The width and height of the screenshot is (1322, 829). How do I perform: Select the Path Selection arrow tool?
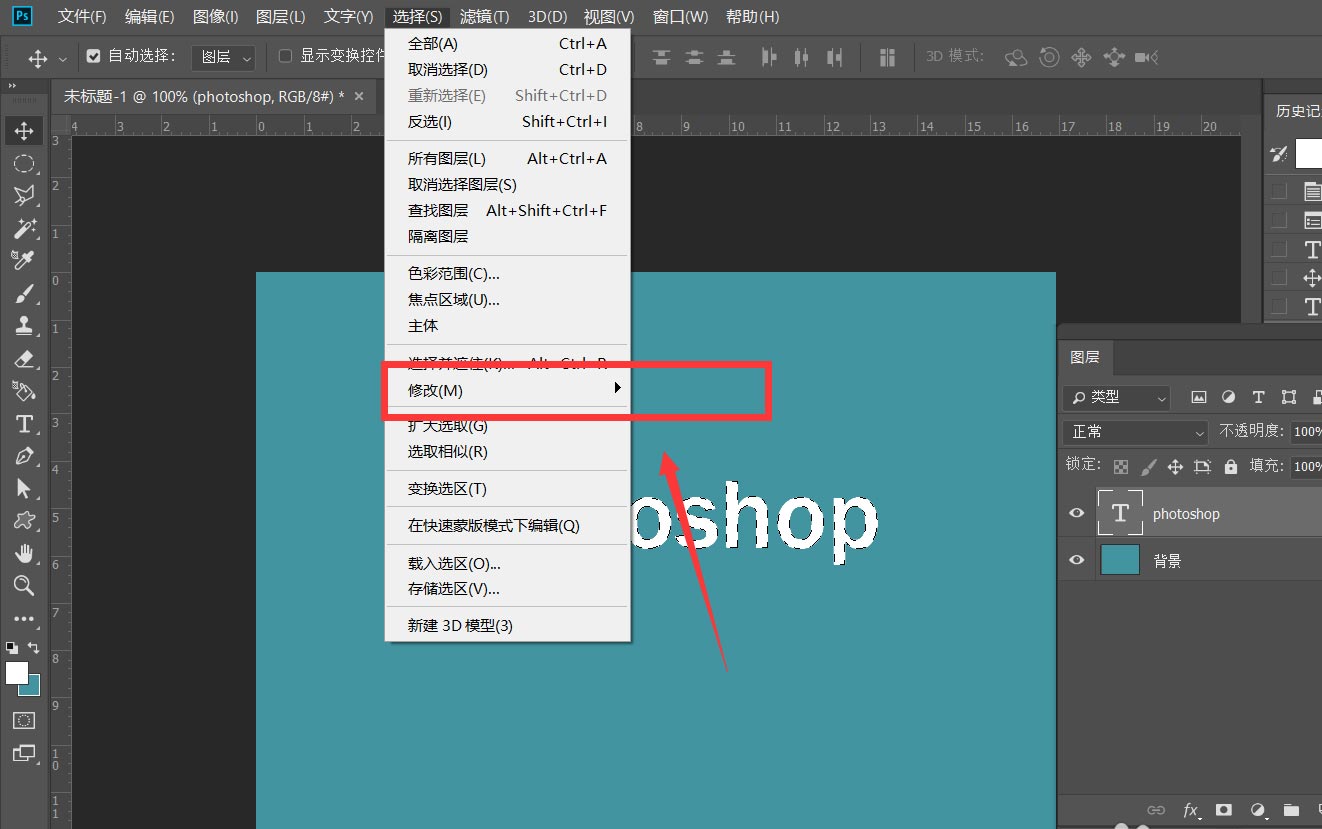(24, 488)
